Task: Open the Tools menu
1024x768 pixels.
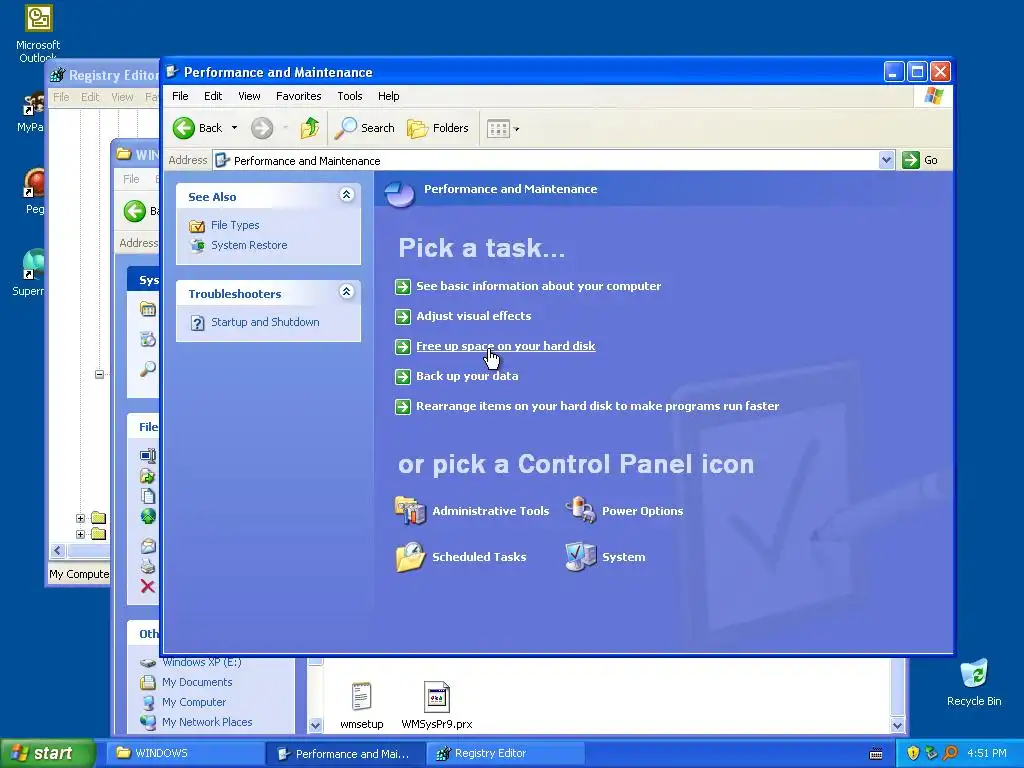Action: (349, 96)
